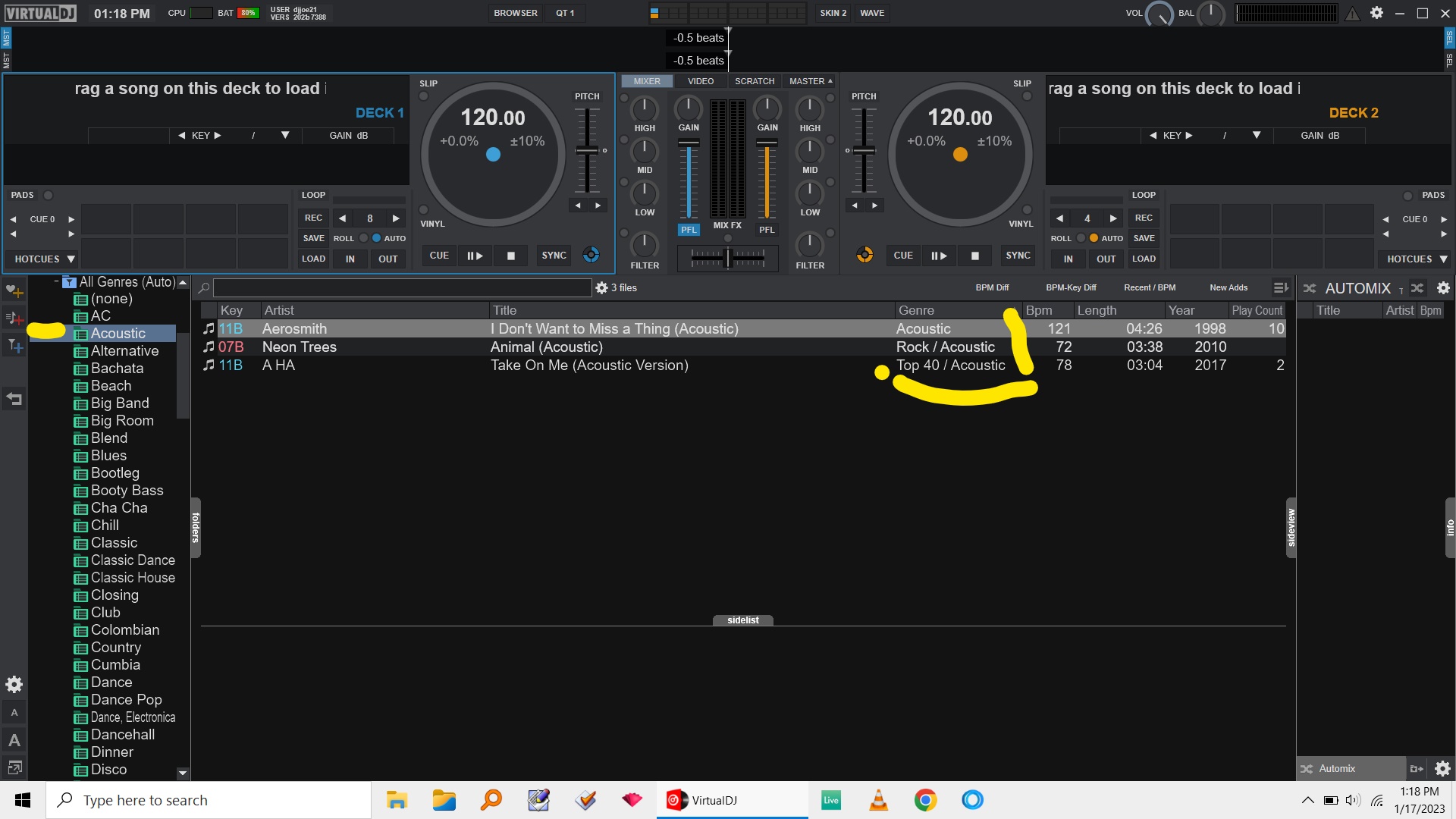Toggle Deck 1 SLIP mode indicator
1456x819 pixels.
[424, 96]
